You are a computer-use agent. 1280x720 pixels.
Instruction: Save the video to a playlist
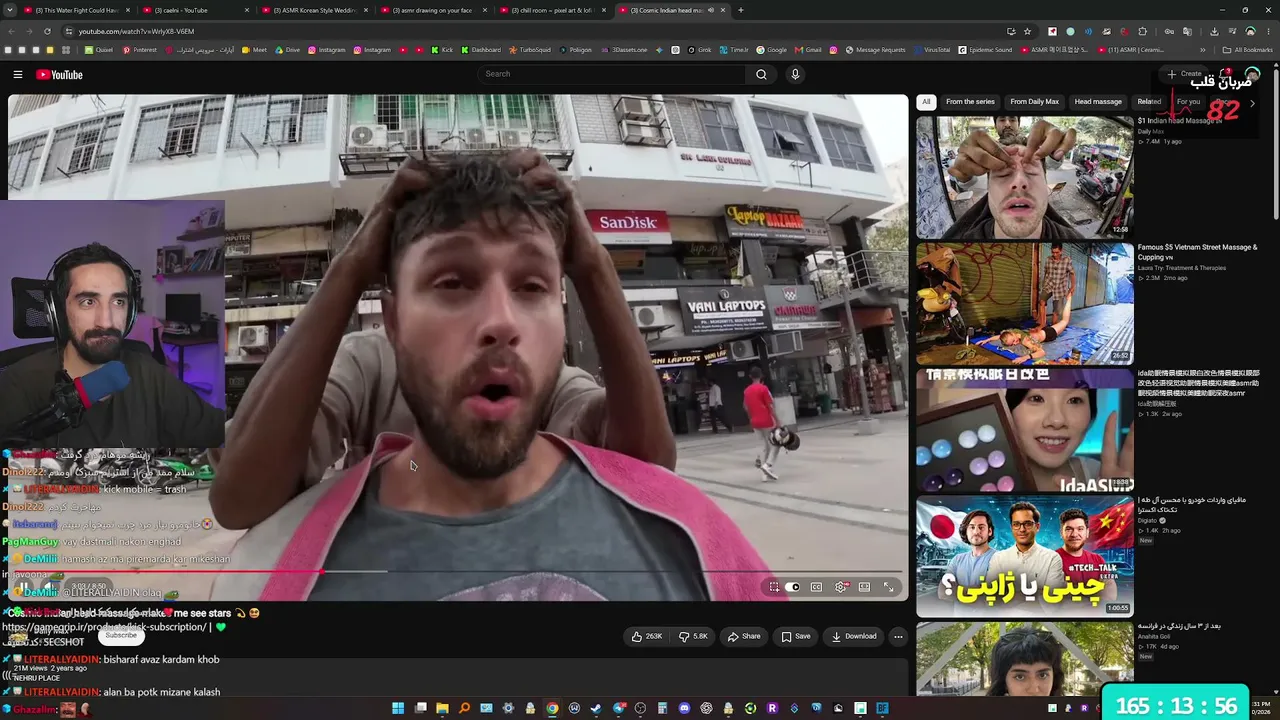tap(796, 636)
